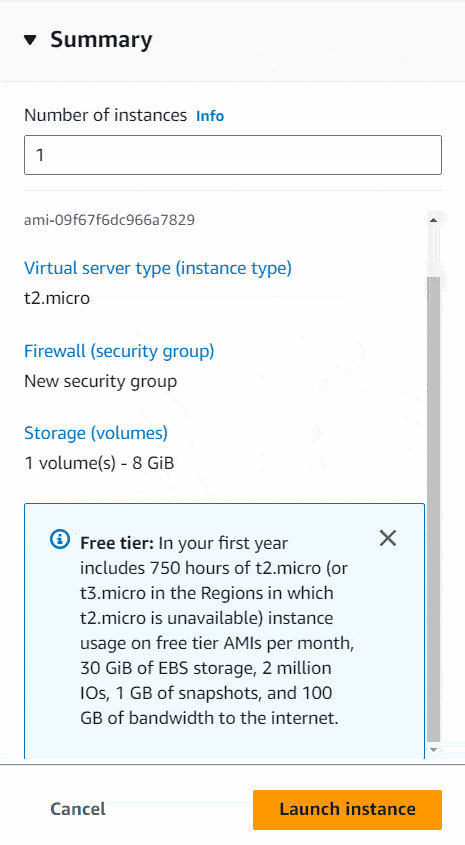Image resolution: width=465 pixels, height=845 pixels.
Task: Dismiss the Free tier notice with X
Action: (388, 538)
